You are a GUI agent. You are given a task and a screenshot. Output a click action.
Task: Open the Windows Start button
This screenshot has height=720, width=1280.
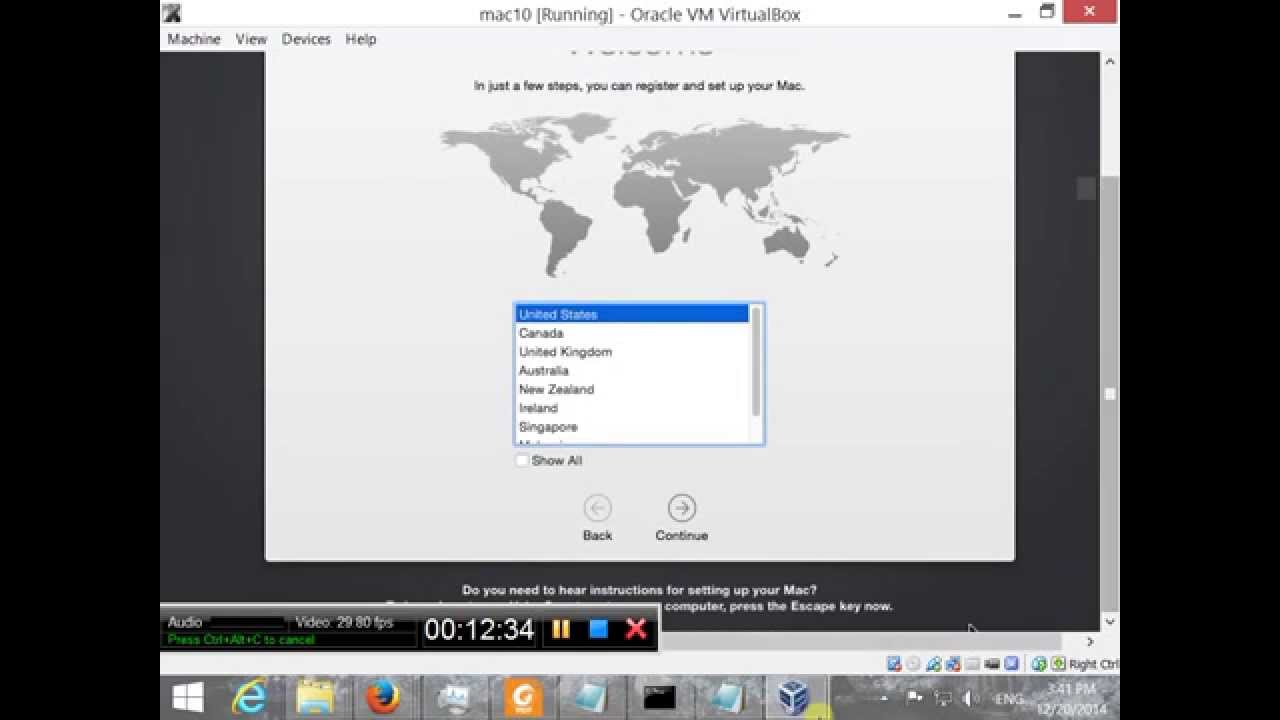click(x=188, y=697)
